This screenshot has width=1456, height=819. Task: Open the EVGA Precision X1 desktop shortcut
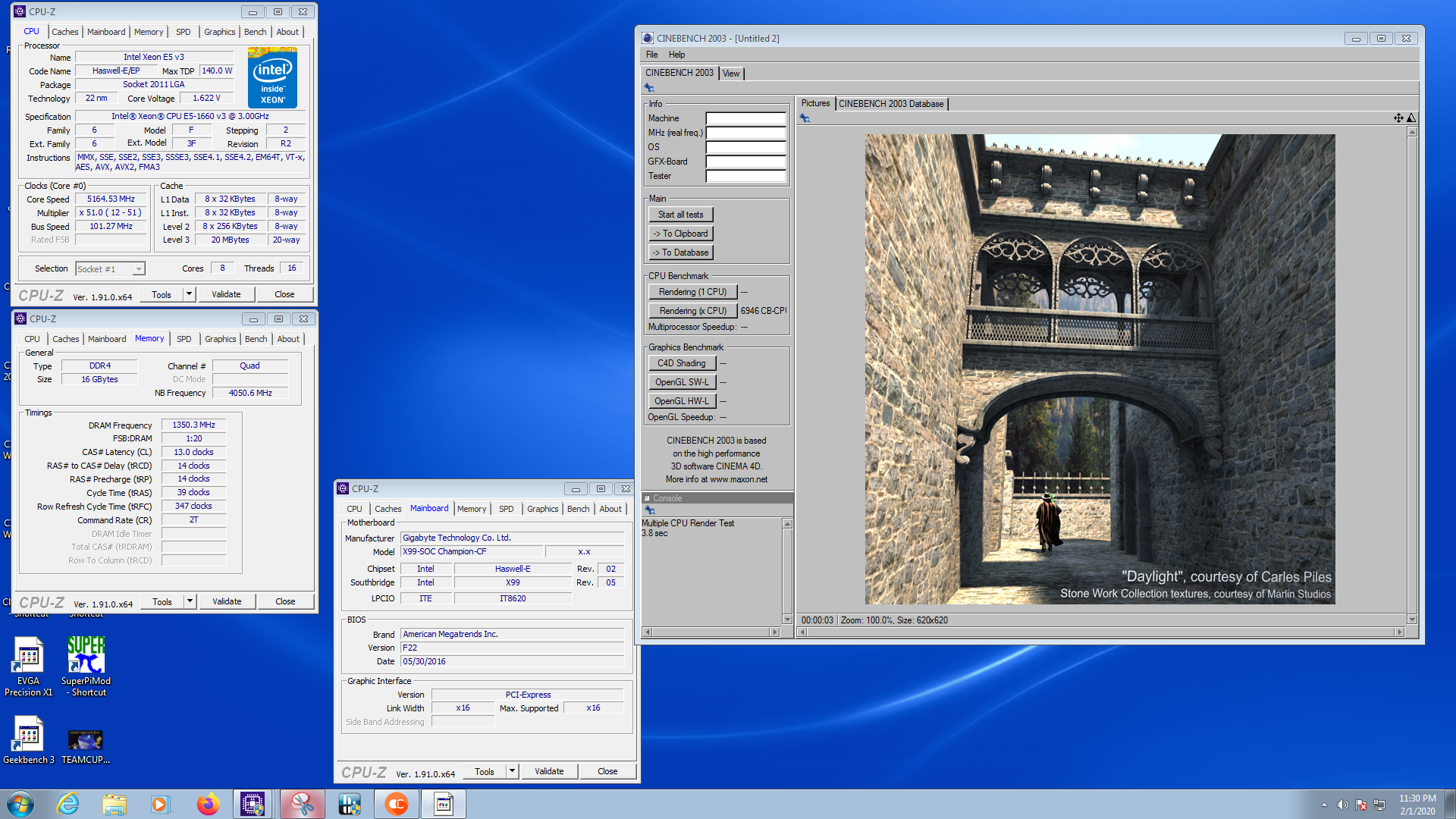[x=28, y=667]
